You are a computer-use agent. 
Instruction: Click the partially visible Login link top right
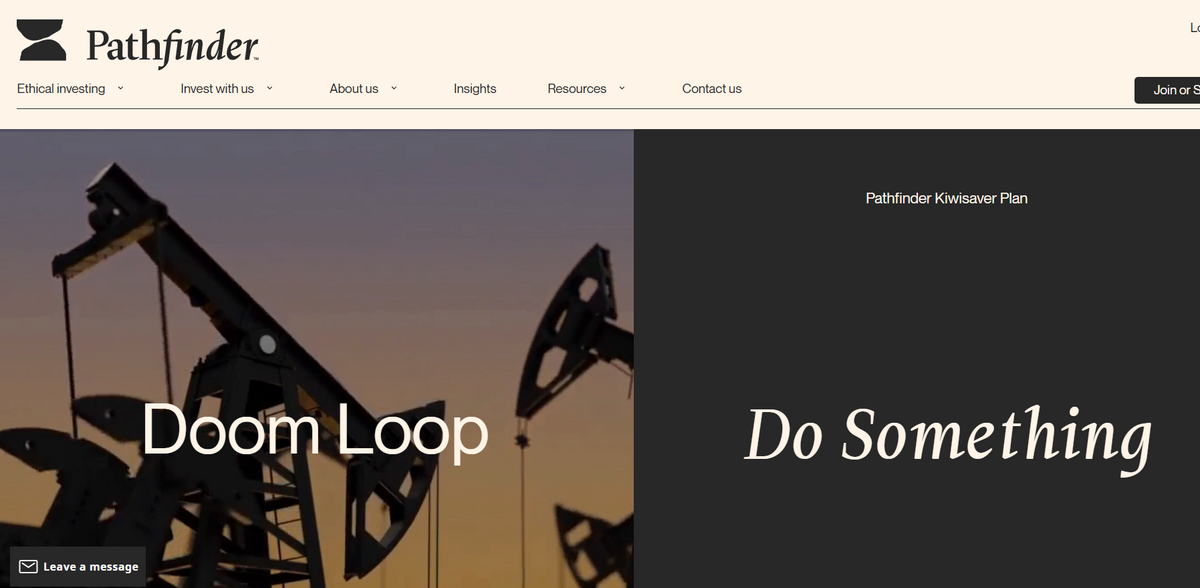pyautogui.click(x=1195, y=28)
